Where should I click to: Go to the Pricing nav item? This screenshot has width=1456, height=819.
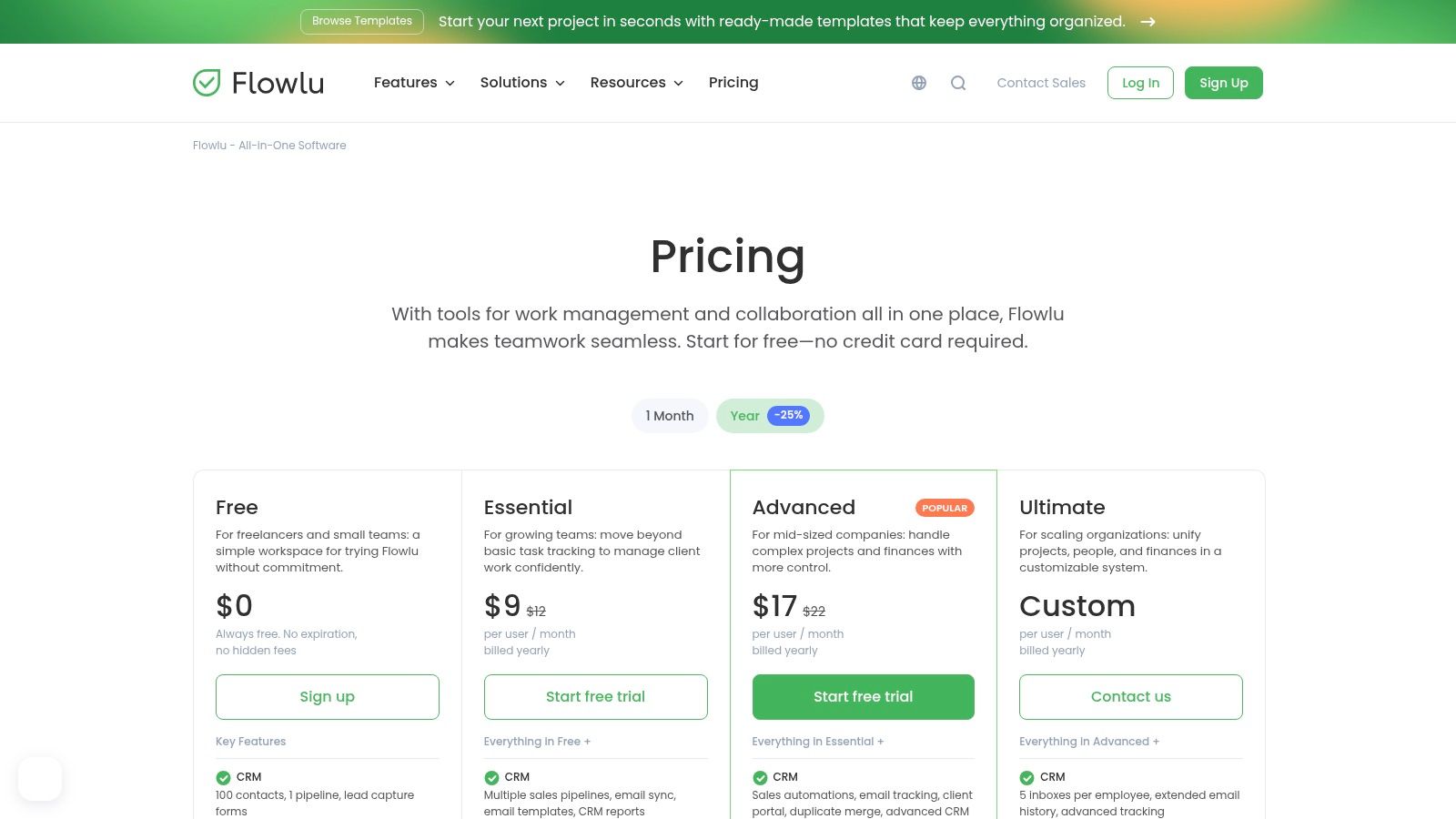pos(733,83)
